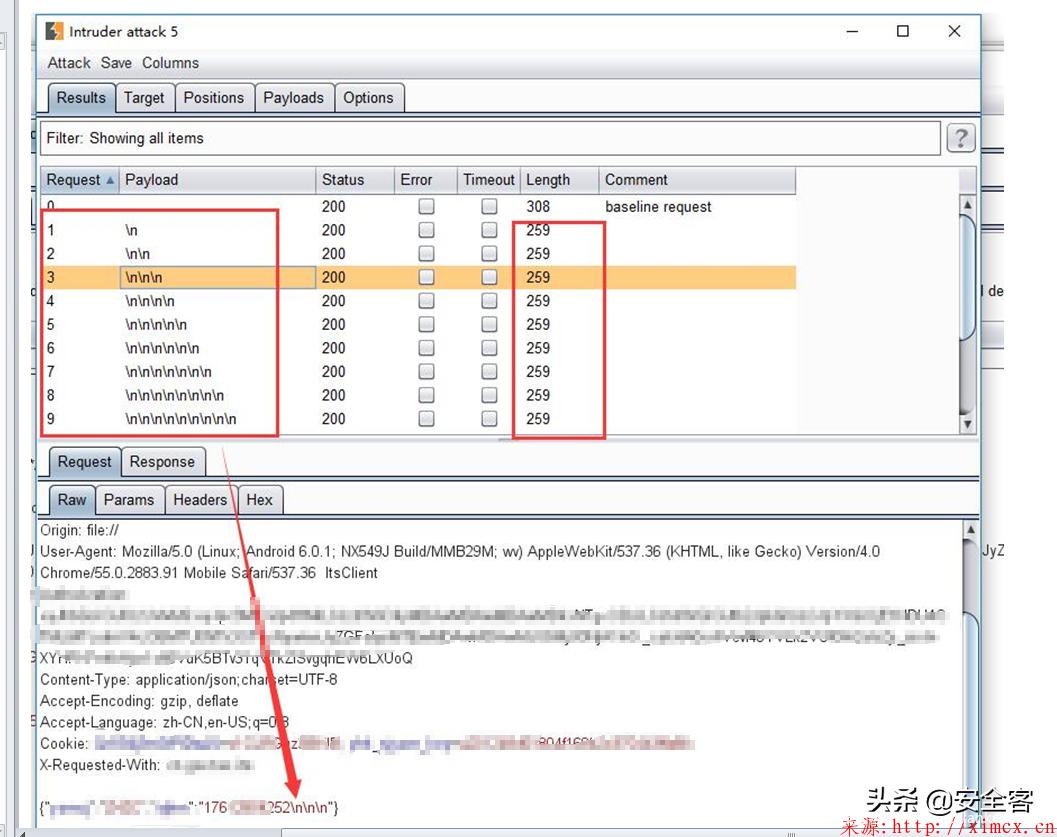Screen dimensions: 1057x837
Task: Sort by the Comment column header
Action: coord(697,180)
